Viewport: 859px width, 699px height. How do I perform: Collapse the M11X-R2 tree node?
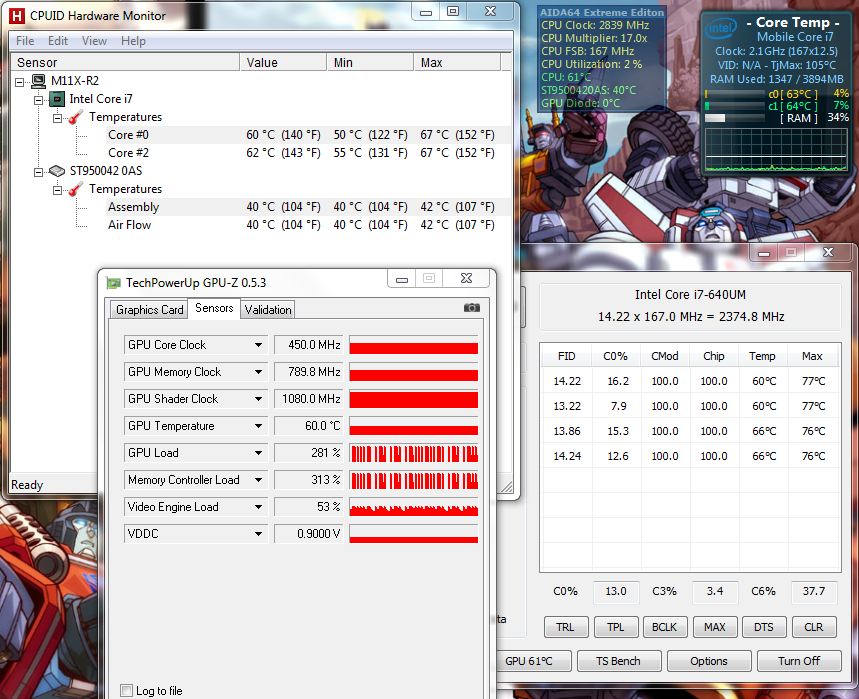(x=20, y=82)
